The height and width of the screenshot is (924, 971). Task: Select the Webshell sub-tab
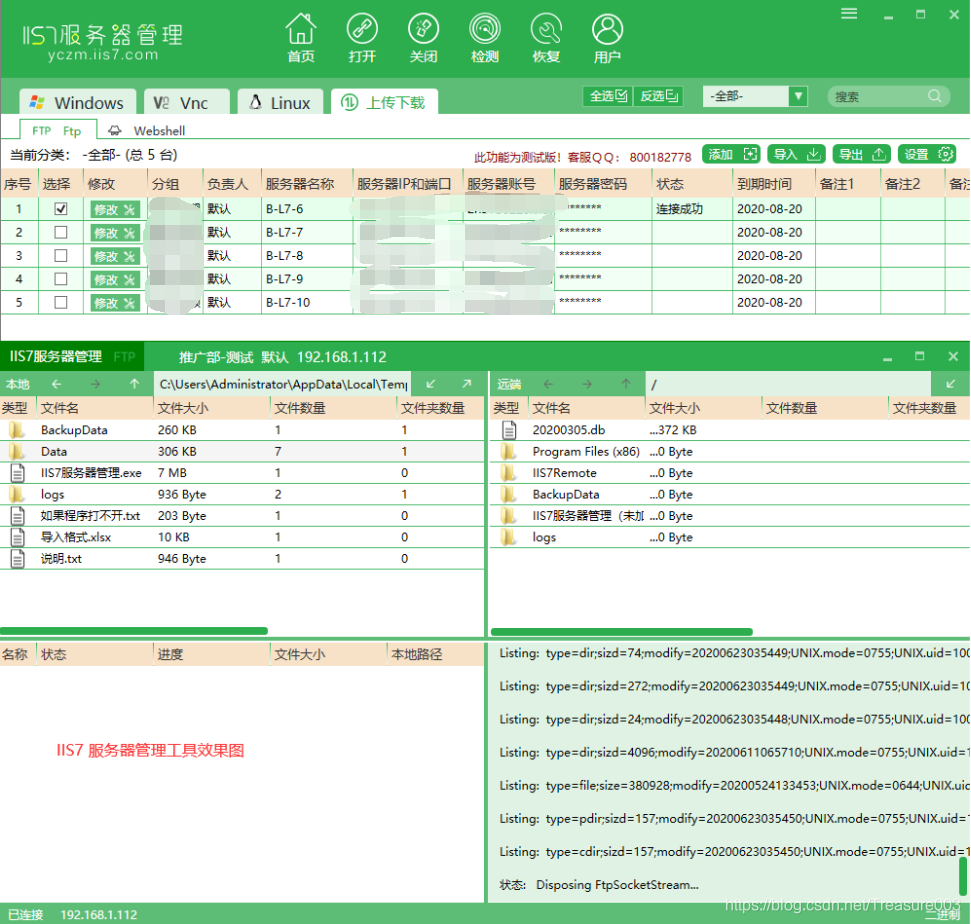click(x=147, y=131)
